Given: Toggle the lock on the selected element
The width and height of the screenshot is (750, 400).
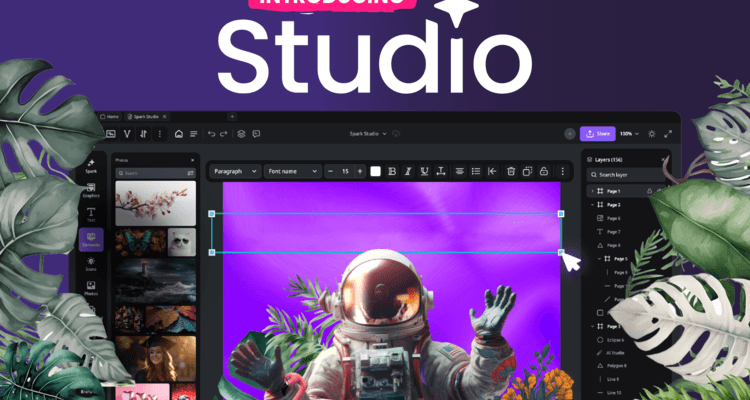Looking at the screenshot, I should click(x=543, y=171).
